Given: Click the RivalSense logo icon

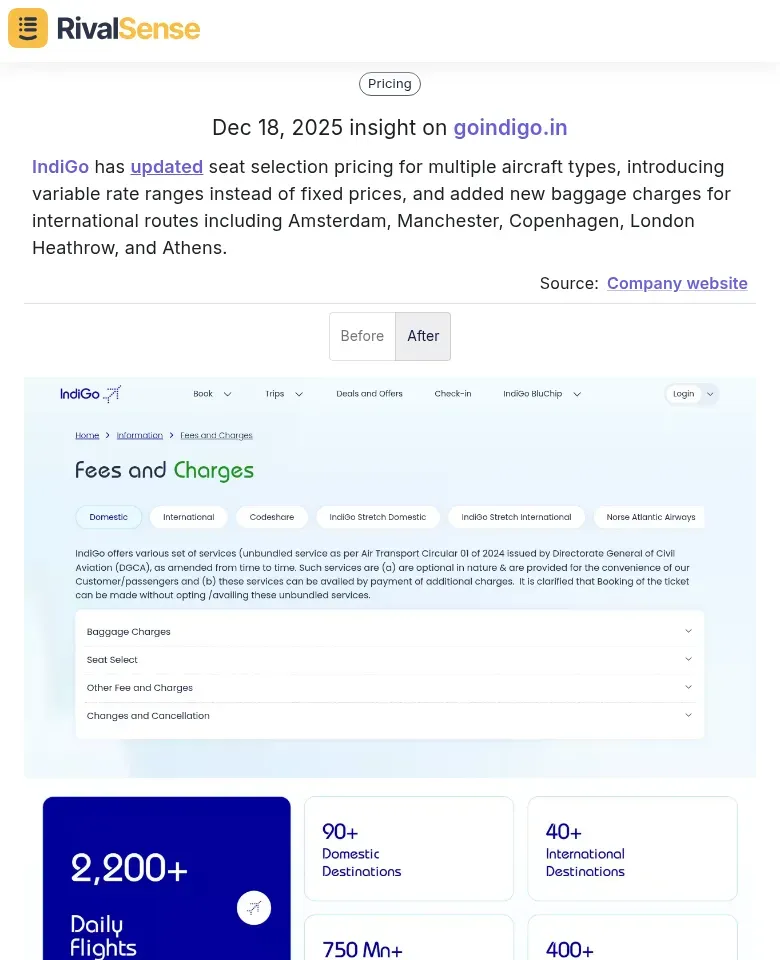Looking at the screenshot, I should tap(27, 28).
